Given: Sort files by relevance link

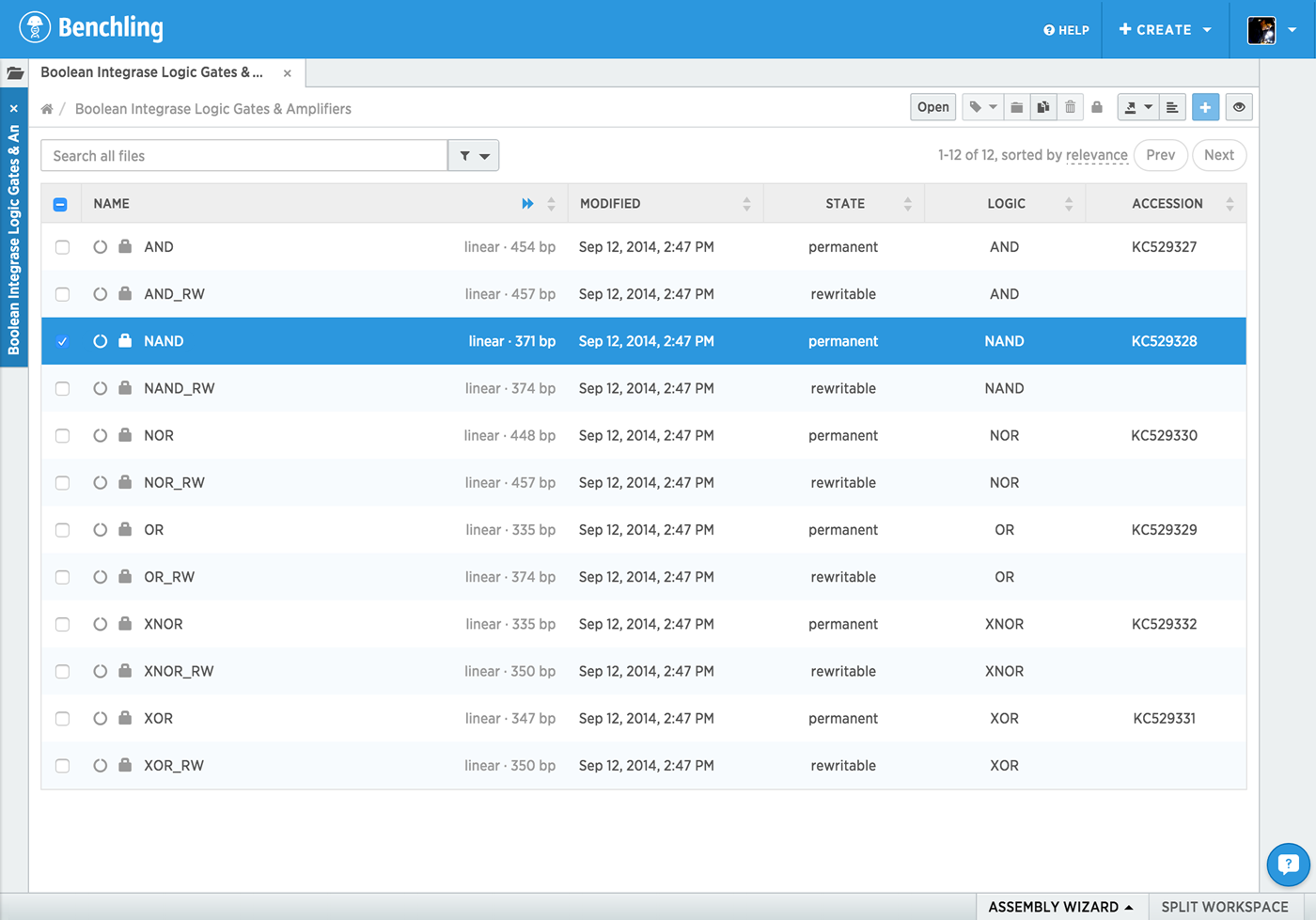Looking at the screenshot, I should (x=1096, y=155).
